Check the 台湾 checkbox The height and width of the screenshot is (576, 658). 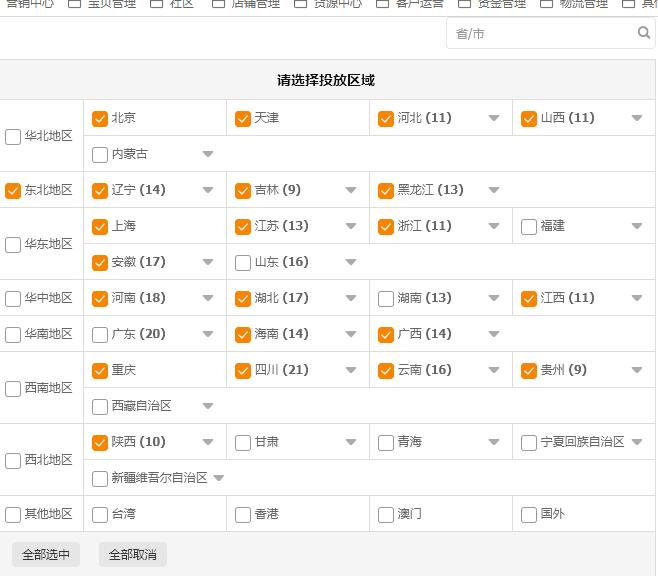[x=100, y=514]
